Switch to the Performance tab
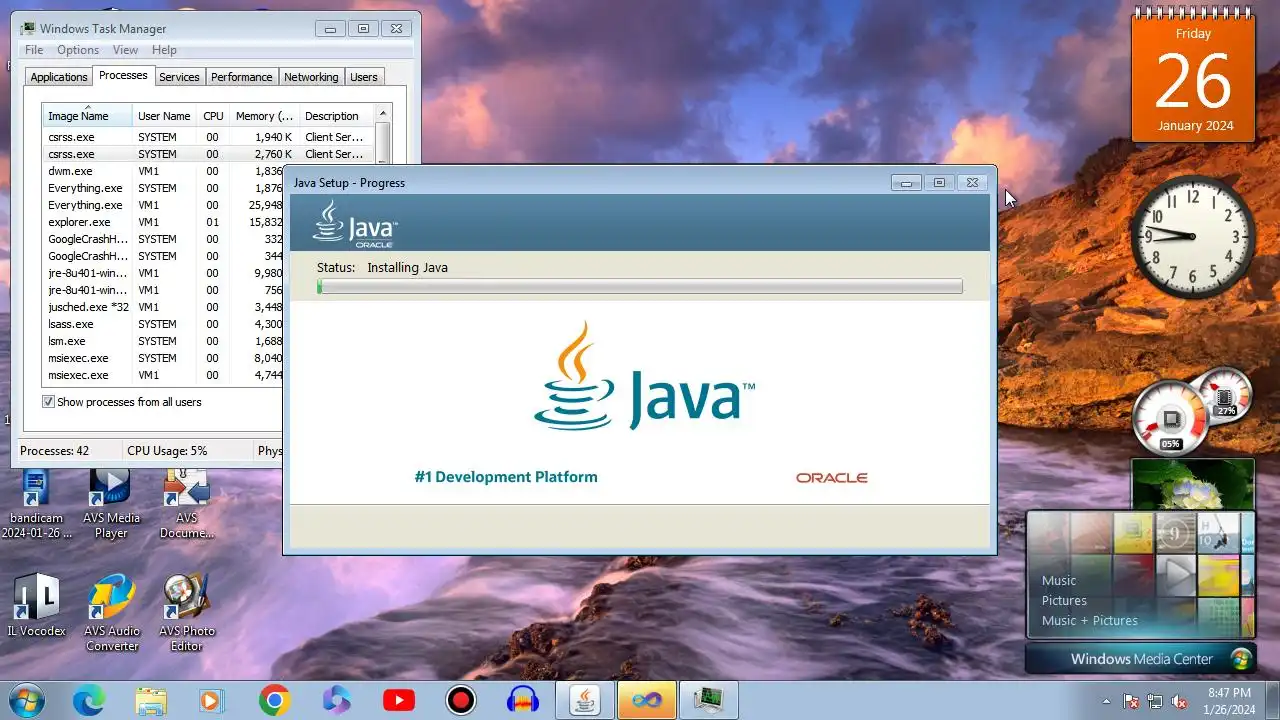The width and height of the screenshot is (1280, 720). [241, 77]
